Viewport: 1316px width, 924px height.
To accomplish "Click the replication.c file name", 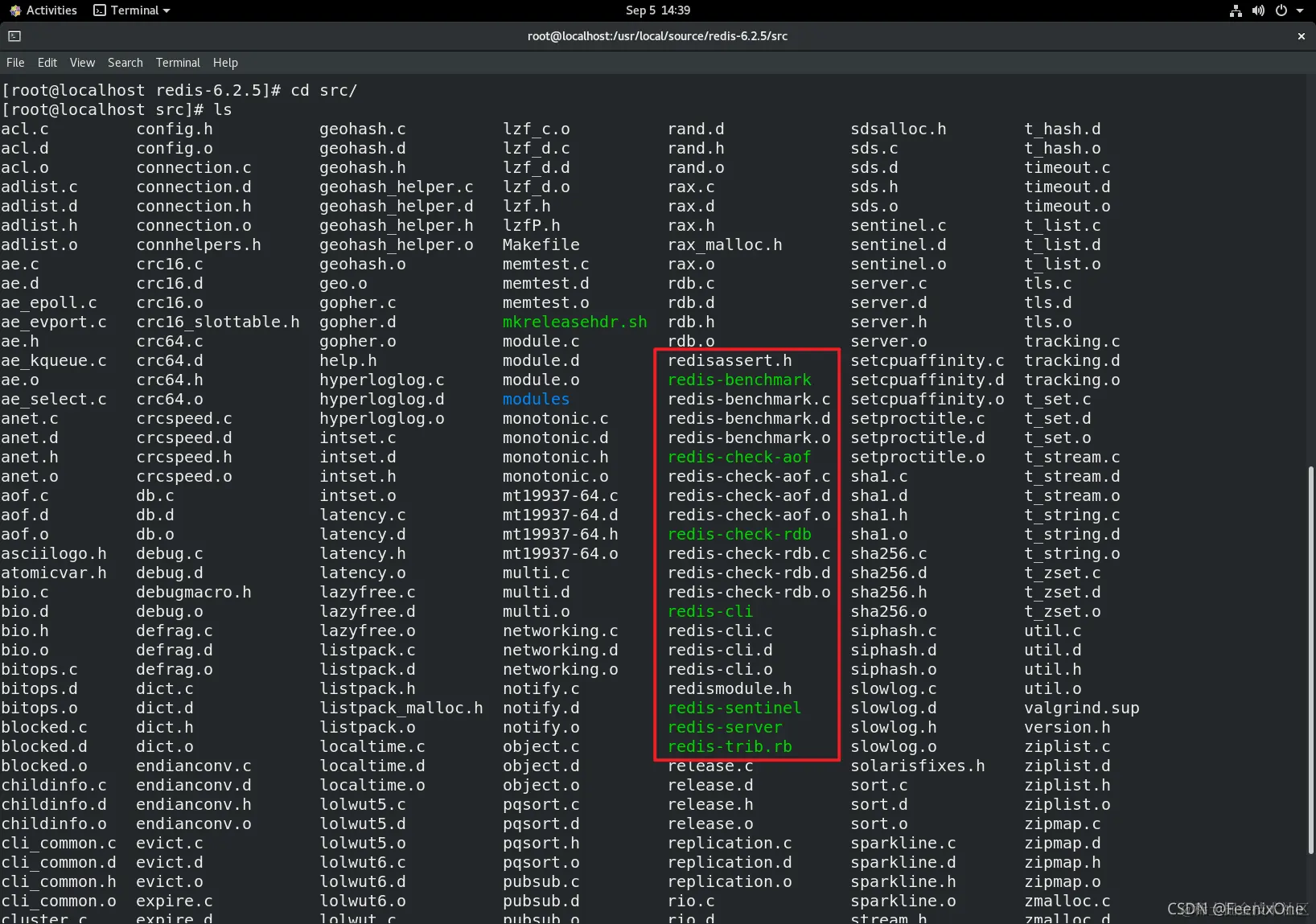I will (x=730, y=843).
